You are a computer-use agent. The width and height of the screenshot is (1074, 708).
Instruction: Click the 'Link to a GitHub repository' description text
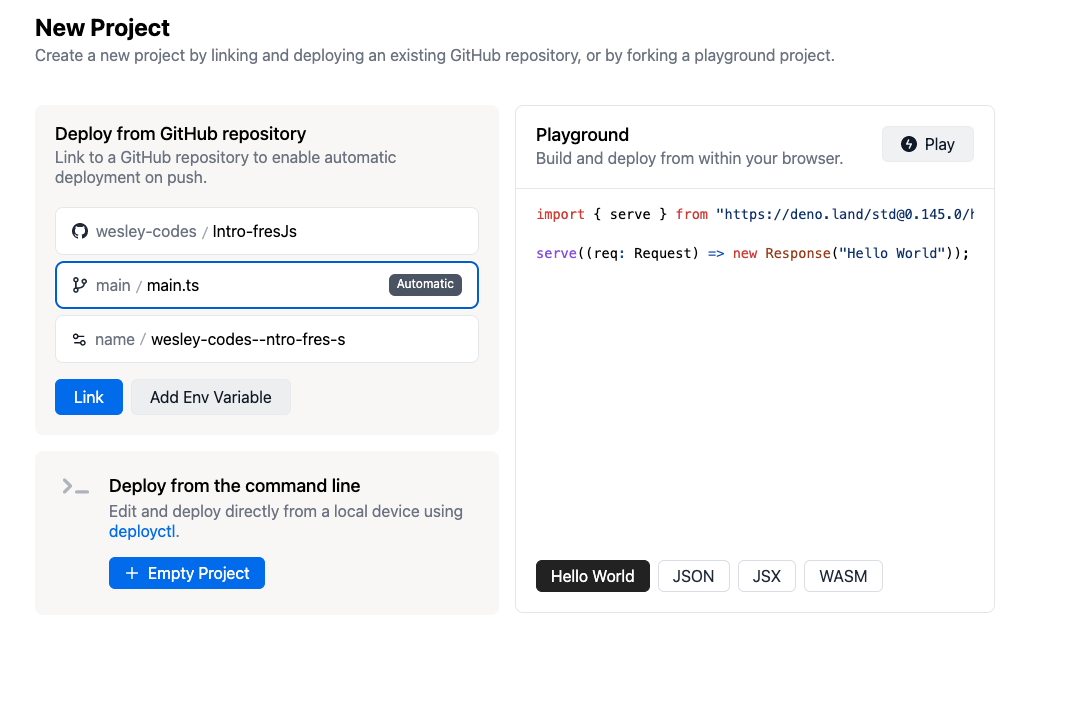click(x=225, y=167)
